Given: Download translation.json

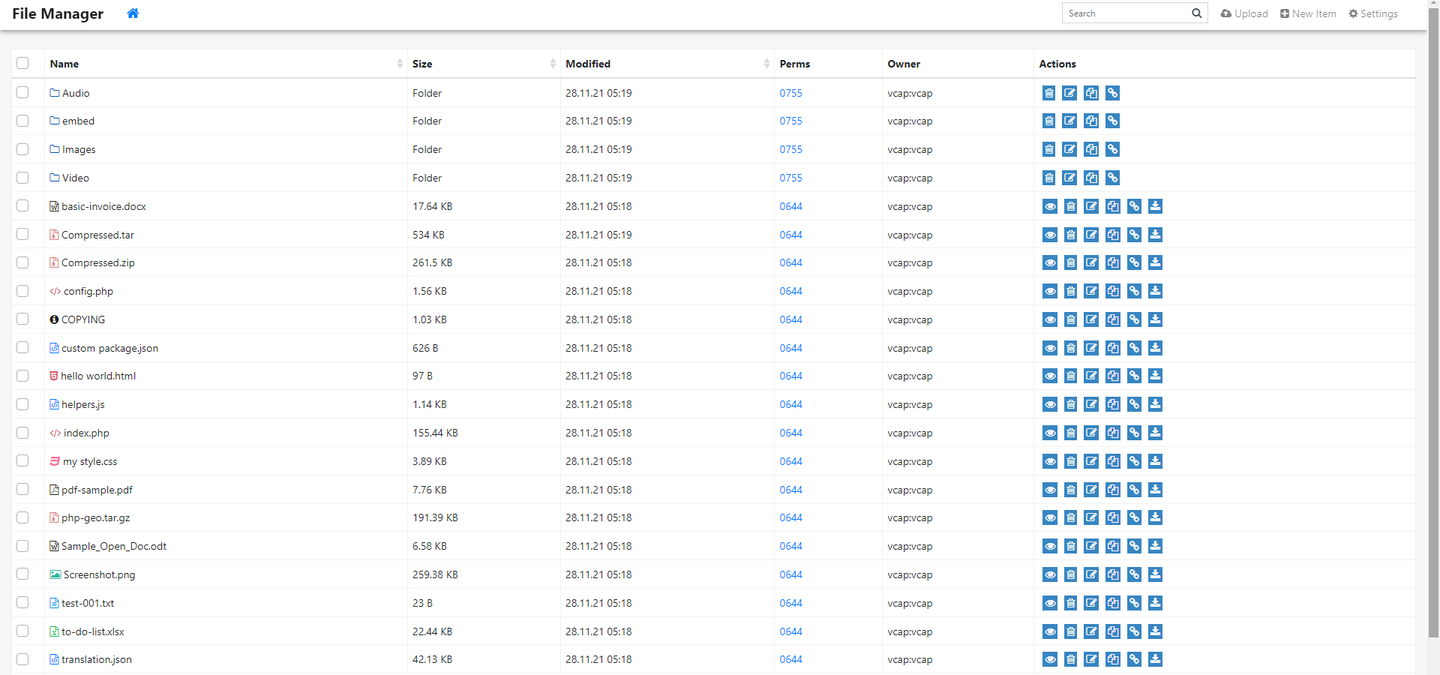Looking at the screenshot, I should tap(1155, 660).
